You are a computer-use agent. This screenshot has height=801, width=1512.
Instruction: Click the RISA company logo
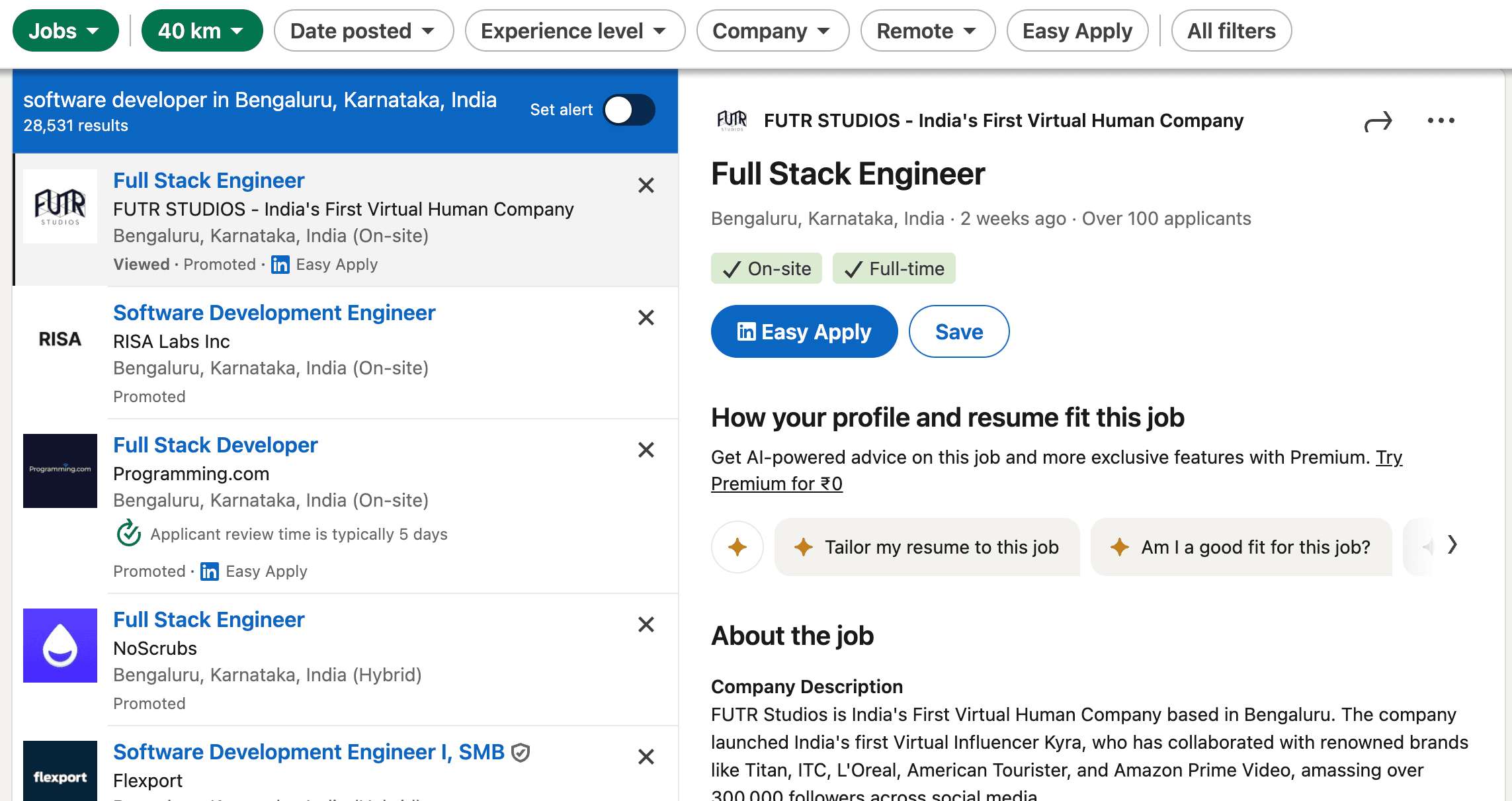[60, 339]
